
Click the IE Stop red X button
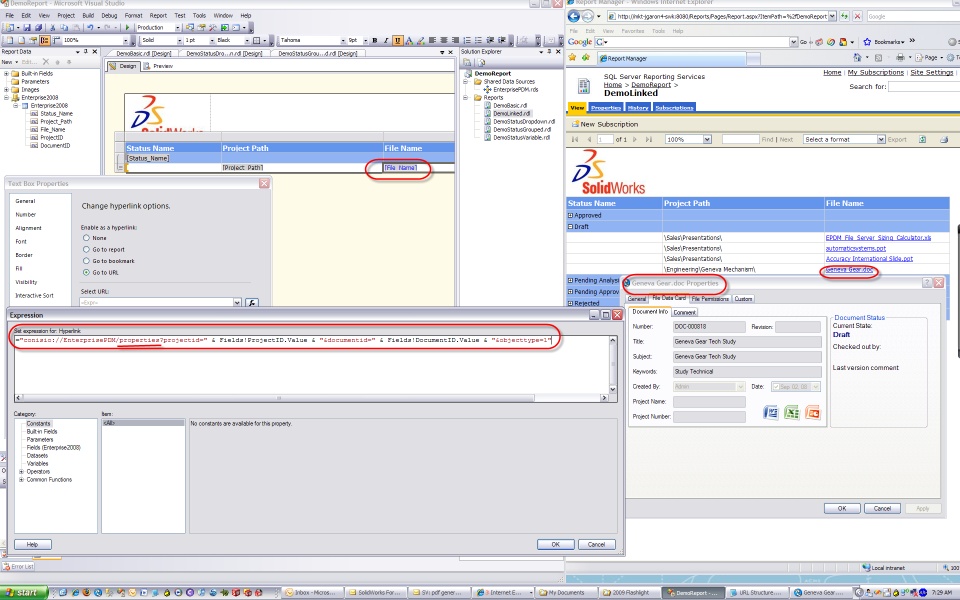tap(857, 17)
